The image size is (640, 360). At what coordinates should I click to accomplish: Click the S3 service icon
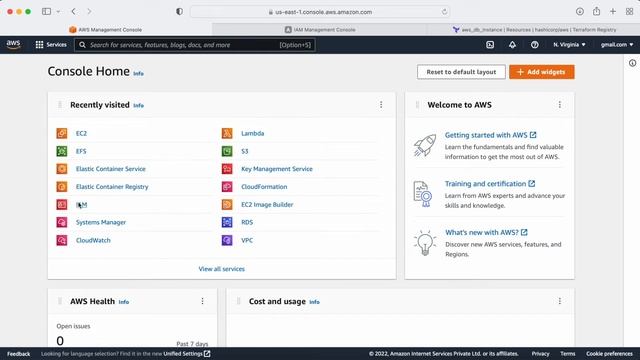(x=227, y=151)
